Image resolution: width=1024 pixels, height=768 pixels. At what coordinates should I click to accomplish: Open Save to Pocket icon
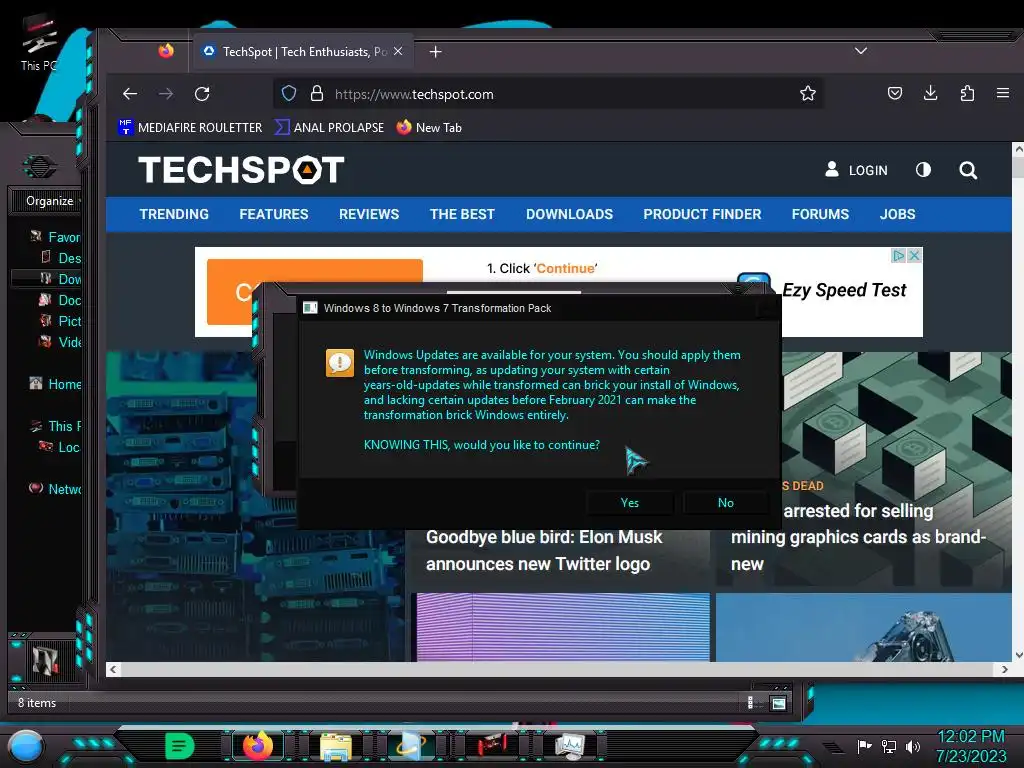click(x=895, y=93)
